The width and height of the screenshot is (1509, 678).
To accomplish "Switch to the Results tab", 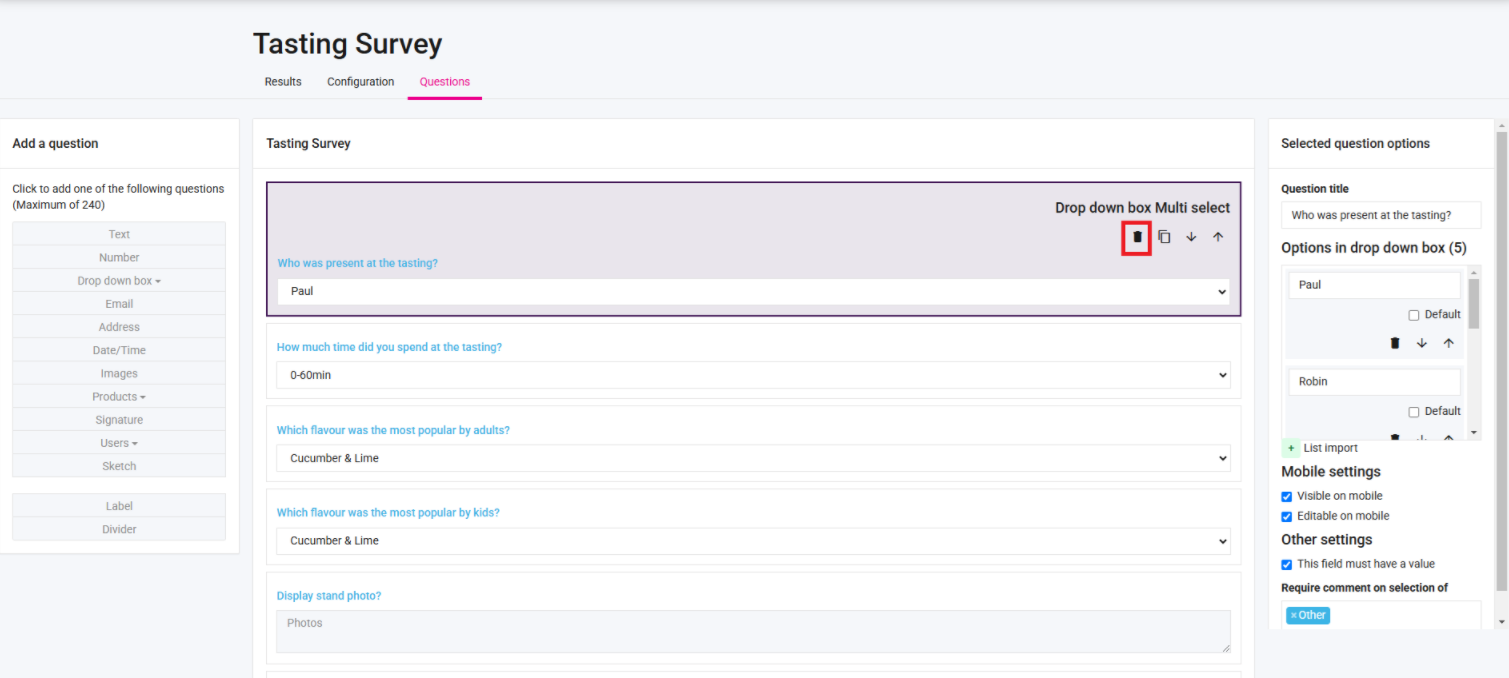I will pyautogui.click(x=283, y=82).
